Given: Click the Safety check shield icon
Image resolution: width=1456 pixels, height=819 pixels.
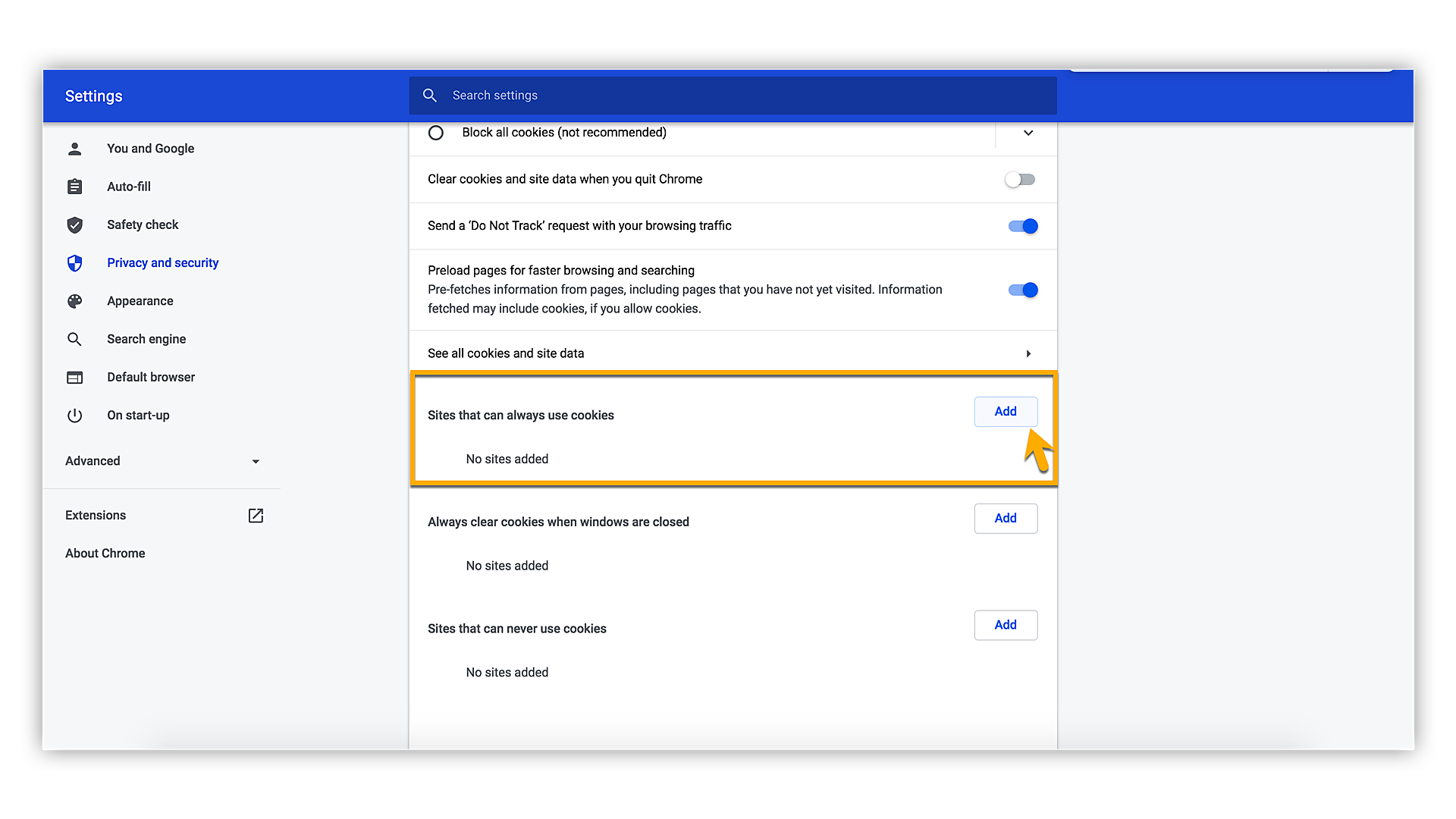Looking at the screenshot, I should pyautogui.click(x=74, y=224).
